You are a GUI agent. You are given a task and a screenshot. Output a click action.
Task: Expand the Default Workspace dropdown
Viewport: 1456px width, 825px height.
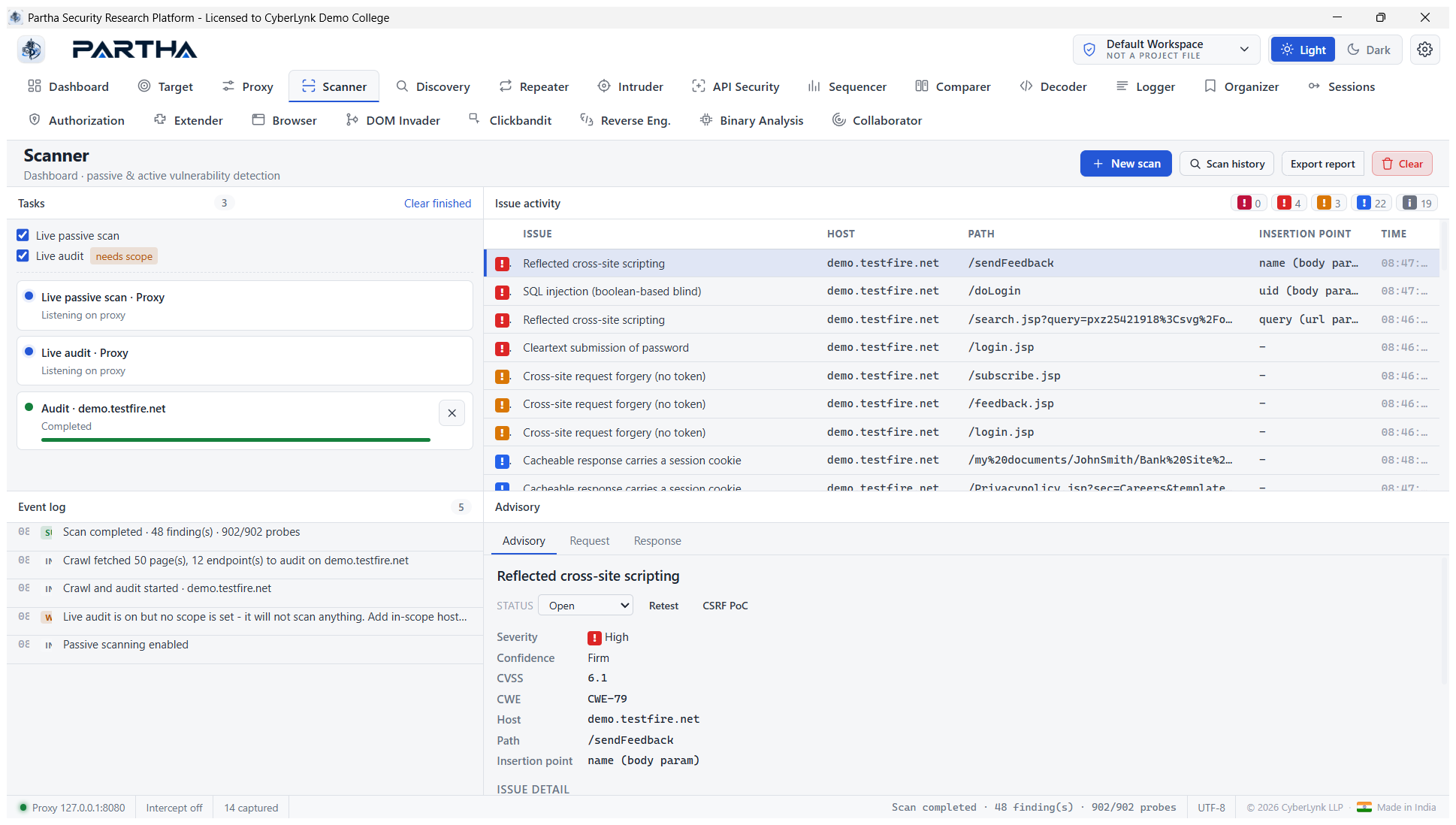click(1167, 50)
